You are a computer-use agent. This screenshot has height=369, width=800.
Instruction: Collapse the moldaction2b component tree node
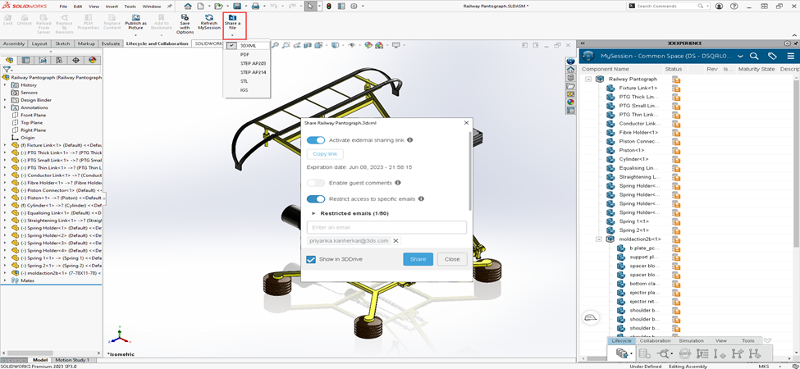click(x=598, y=239)
